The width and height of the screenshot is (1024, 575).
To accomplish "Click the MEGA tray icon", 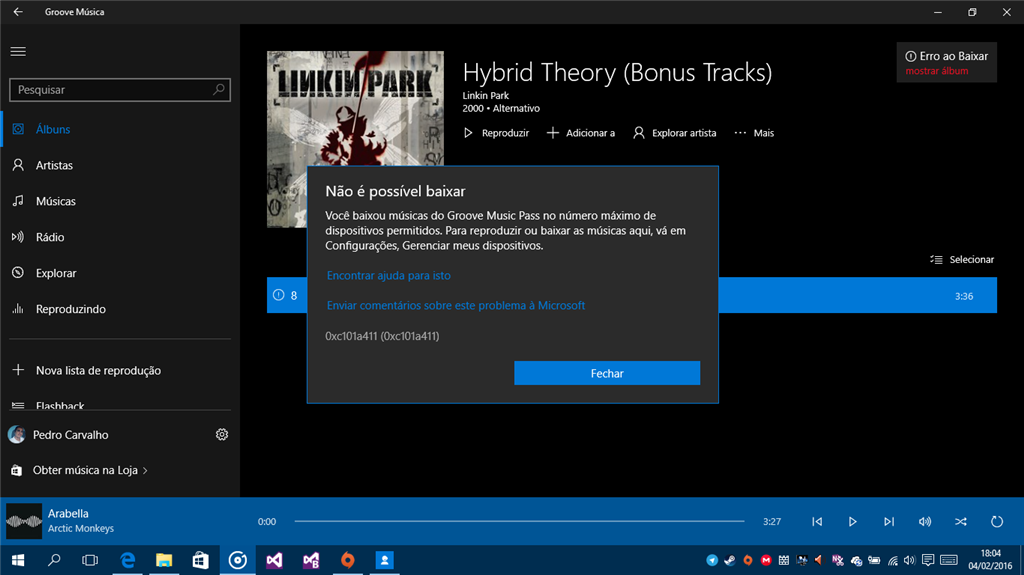I will [766, 560].
